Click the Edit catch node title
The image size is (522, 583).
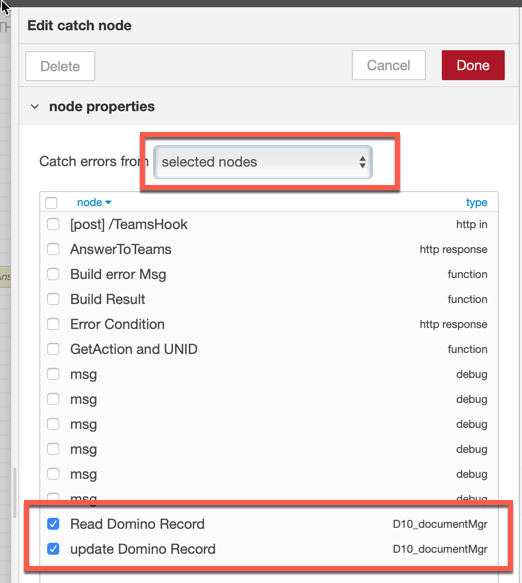click(80, 25)
